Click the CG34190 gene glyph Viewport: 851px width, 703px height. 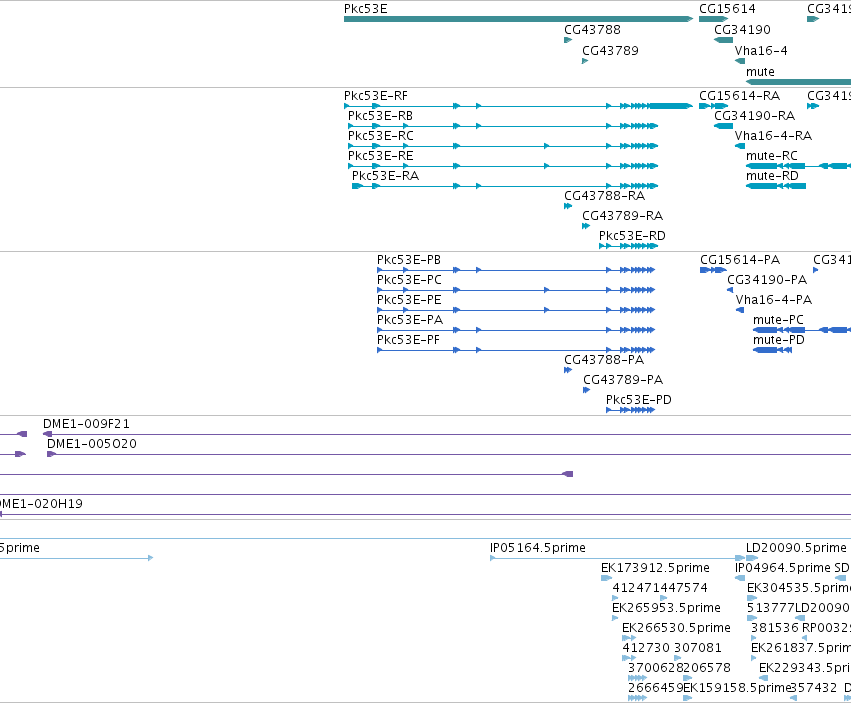(x=723, y=40)
